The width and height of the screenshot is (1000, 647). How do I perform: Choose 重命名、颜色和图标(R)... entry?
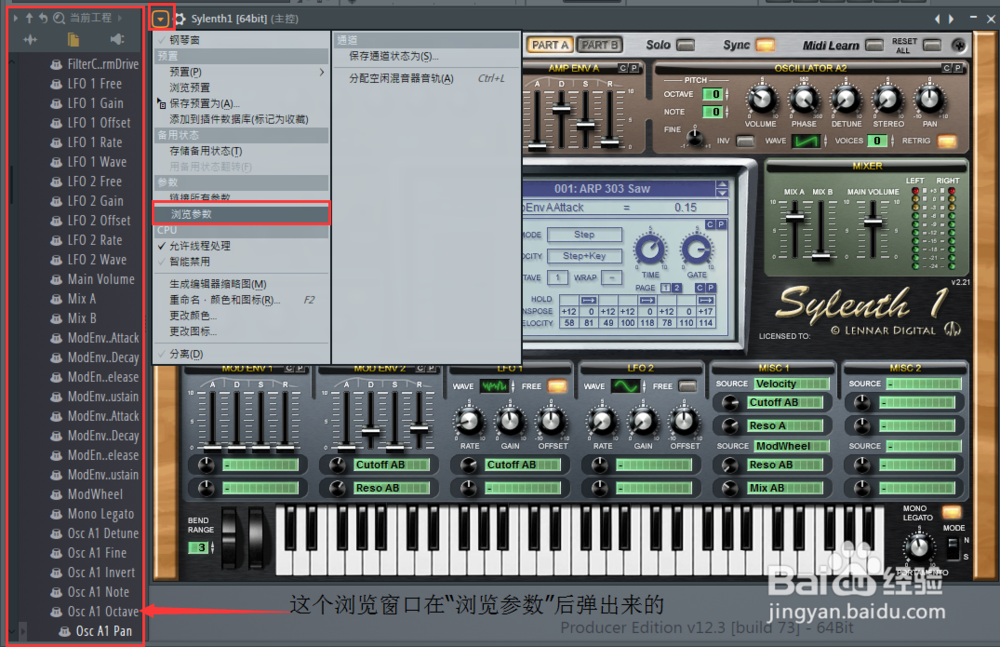click(241, 300)
